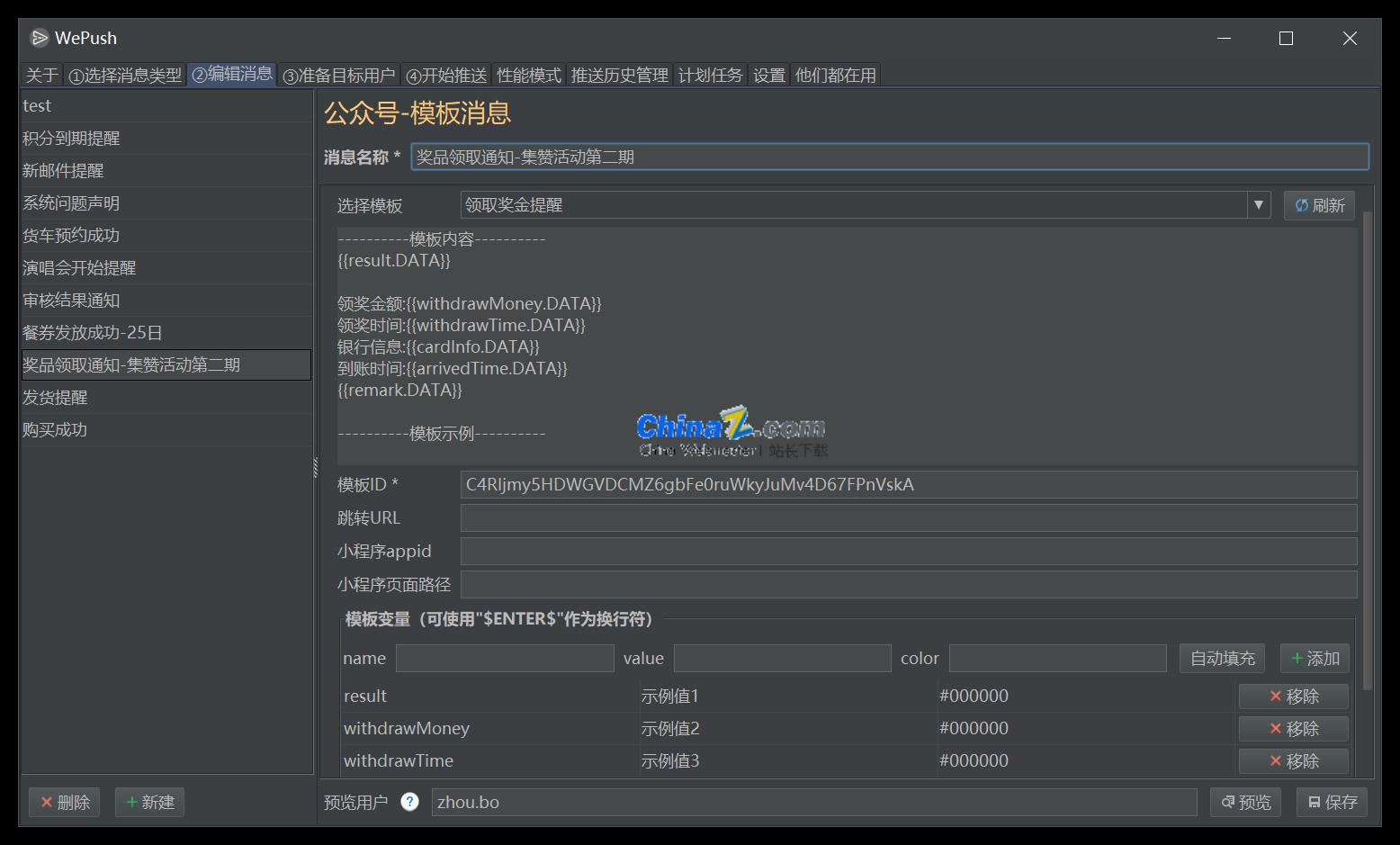Open the ③准备目标用户 tab
The image size is (1400, 845).
tap(338, 76)
